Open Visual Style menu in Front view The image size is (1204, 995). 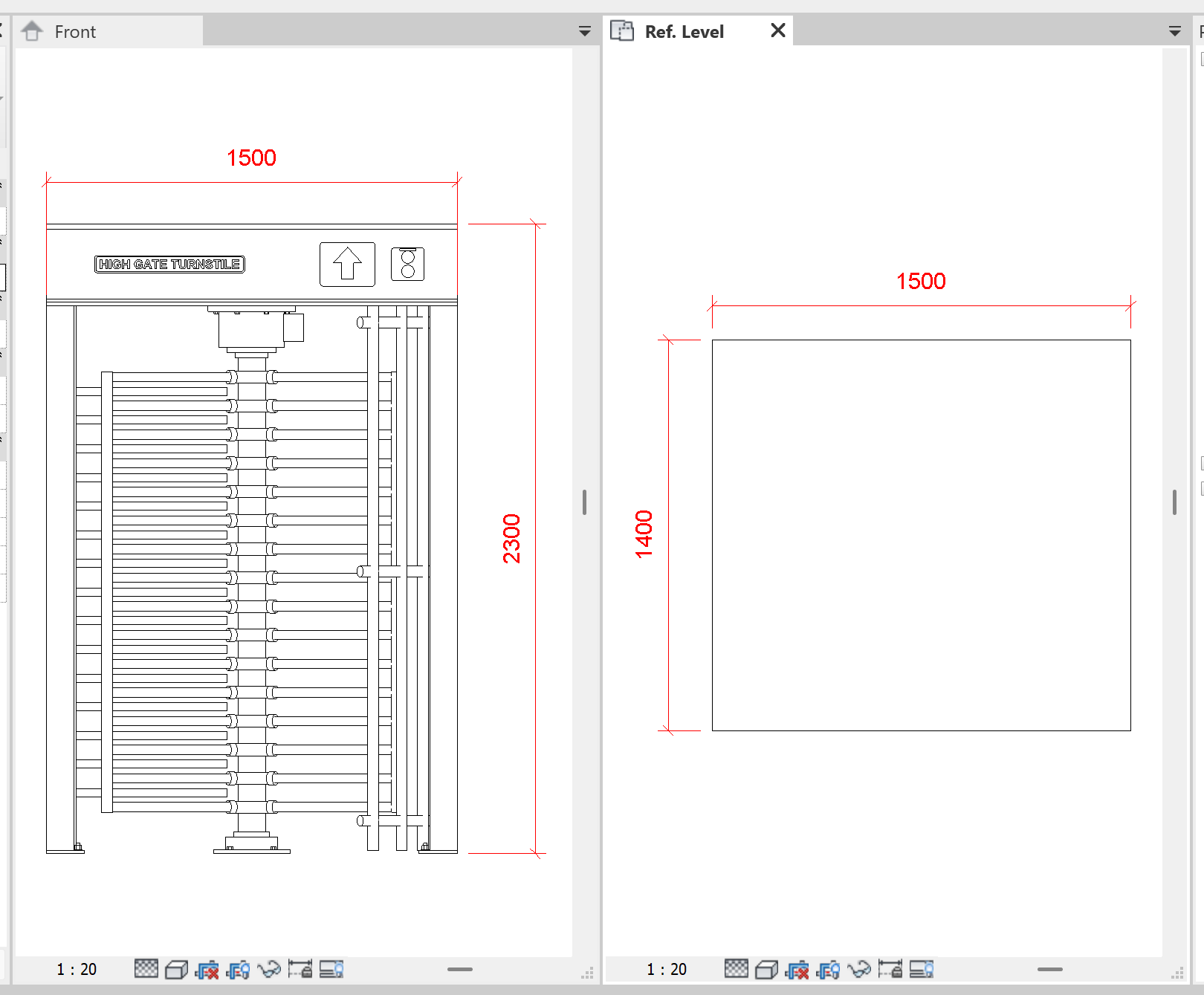click(x=176, y=969)
